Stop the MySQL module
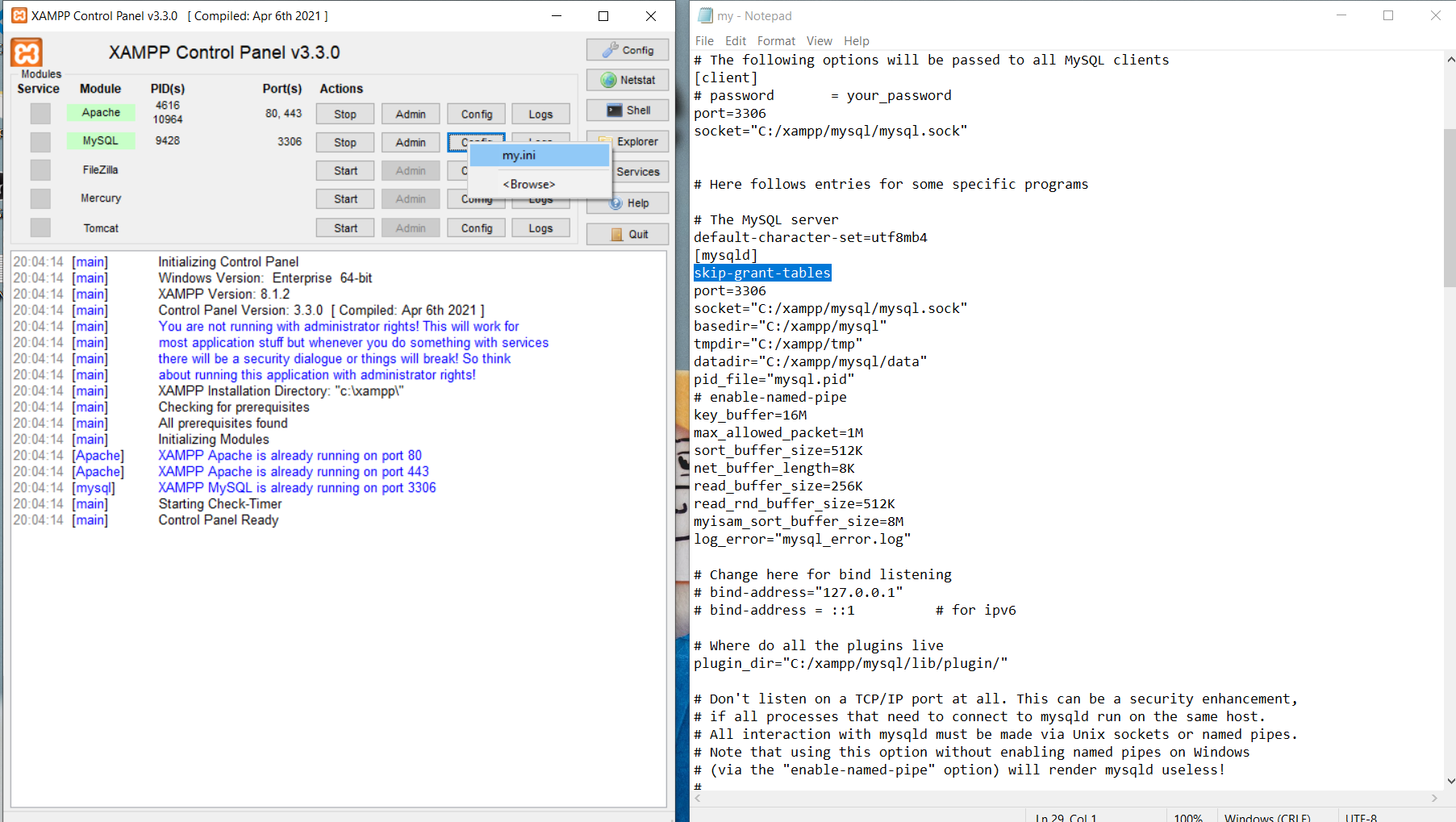Image resolution: width=1456 pixels, height=822 pixels. [x=345, y=143]
